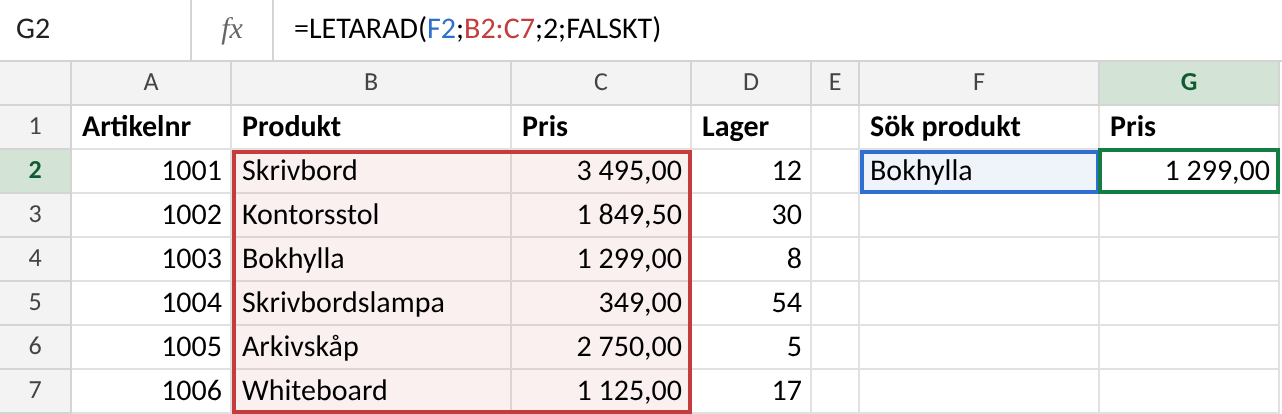Screen dimensions: 1282x414
Task: Click the select-all corner box
Action: [35, 84]
